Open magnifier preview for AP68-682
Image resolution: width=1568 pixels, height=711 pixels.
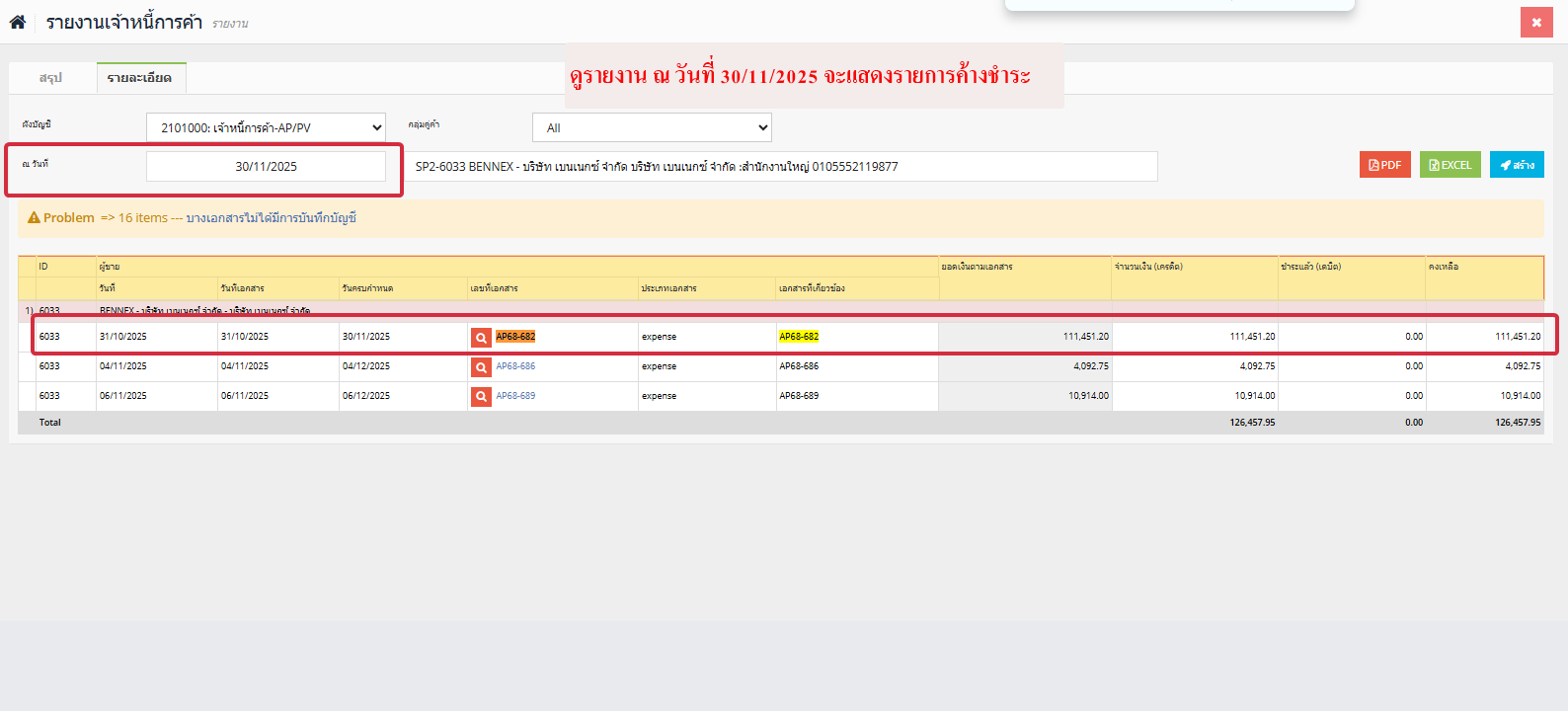481,338
